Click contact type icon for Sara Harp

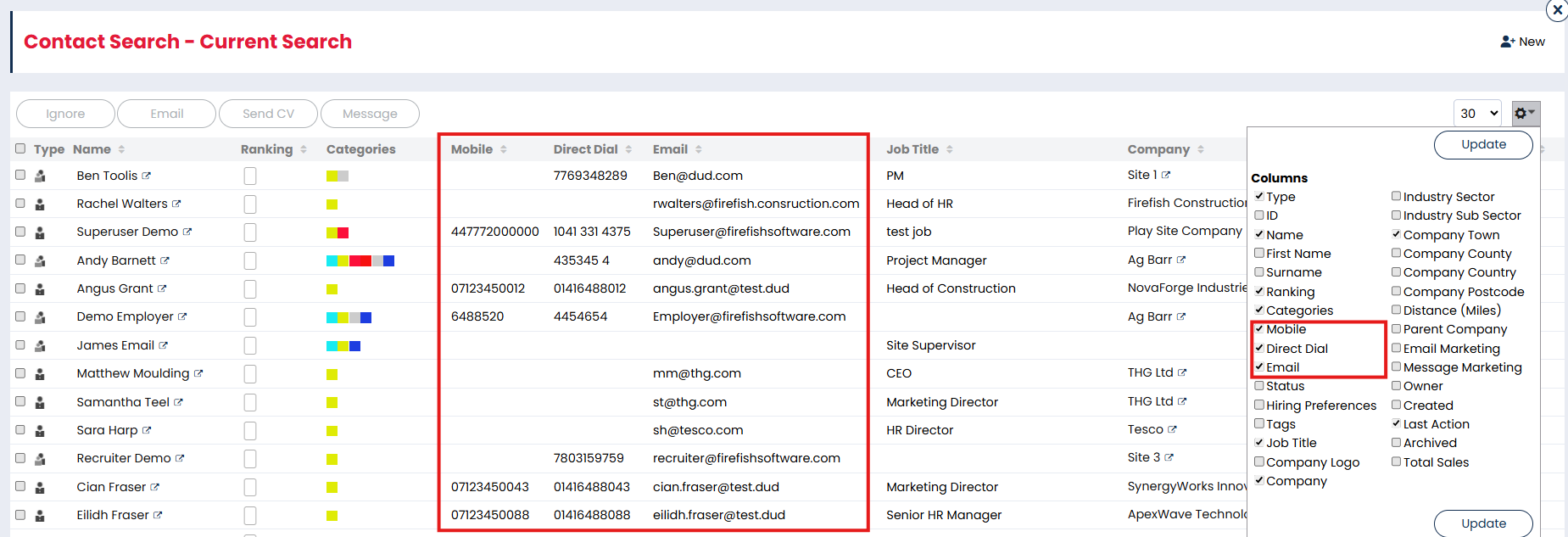40,430
